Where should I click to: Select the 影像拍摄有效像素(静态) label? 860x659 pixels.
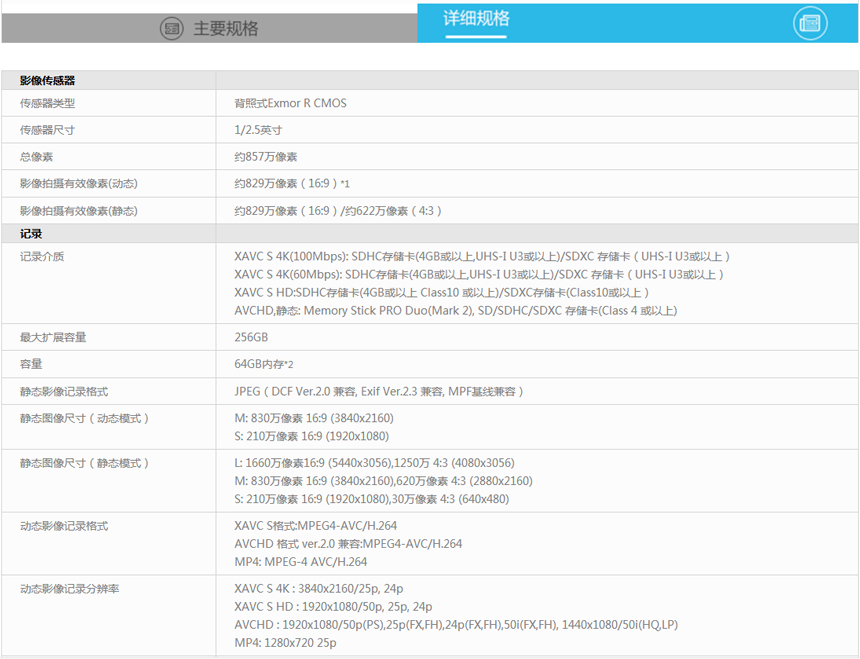pos(78,211)
